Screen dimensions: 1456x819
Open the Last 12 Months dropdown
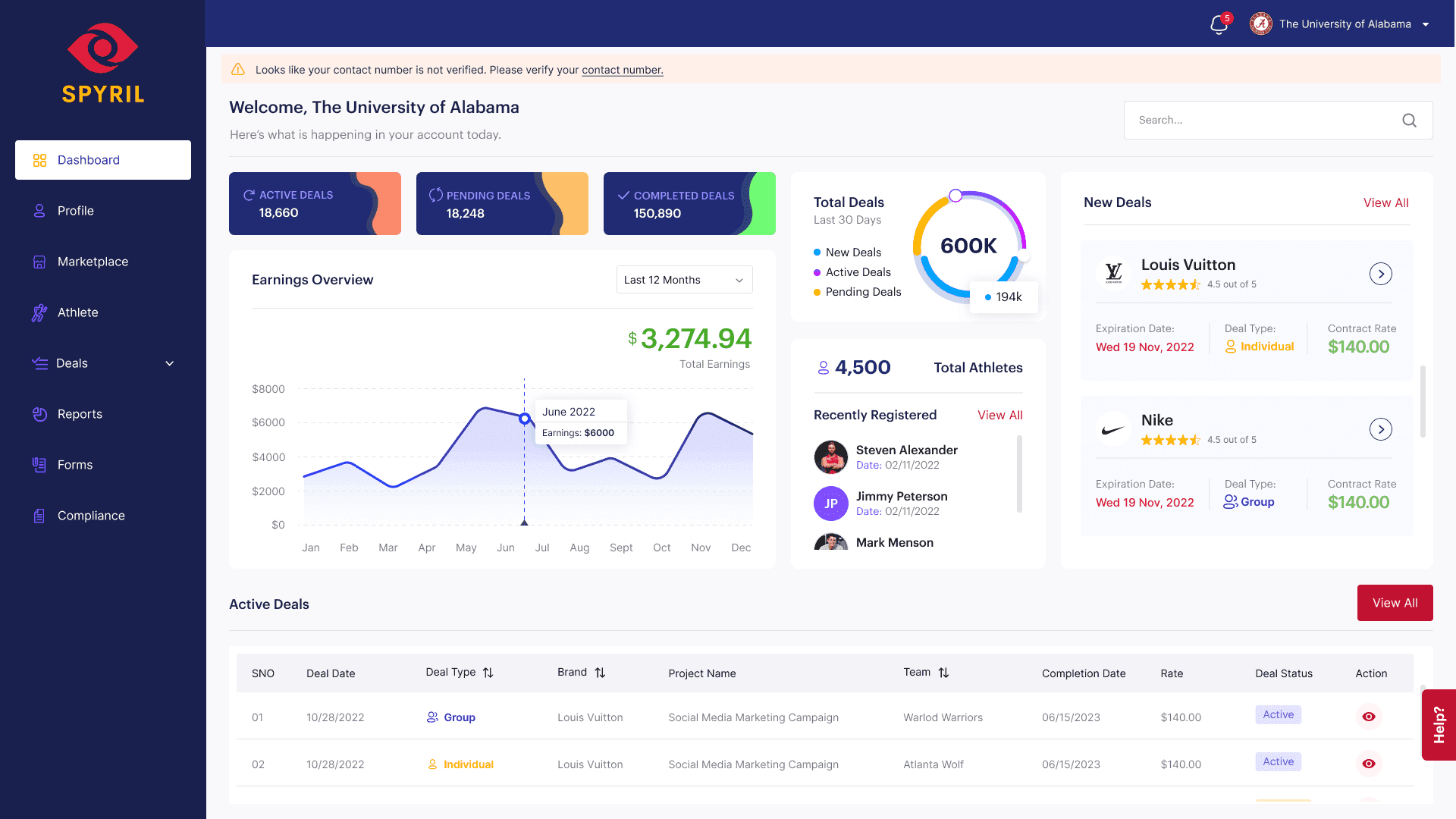pyautogui.click(x=684, y=280)
